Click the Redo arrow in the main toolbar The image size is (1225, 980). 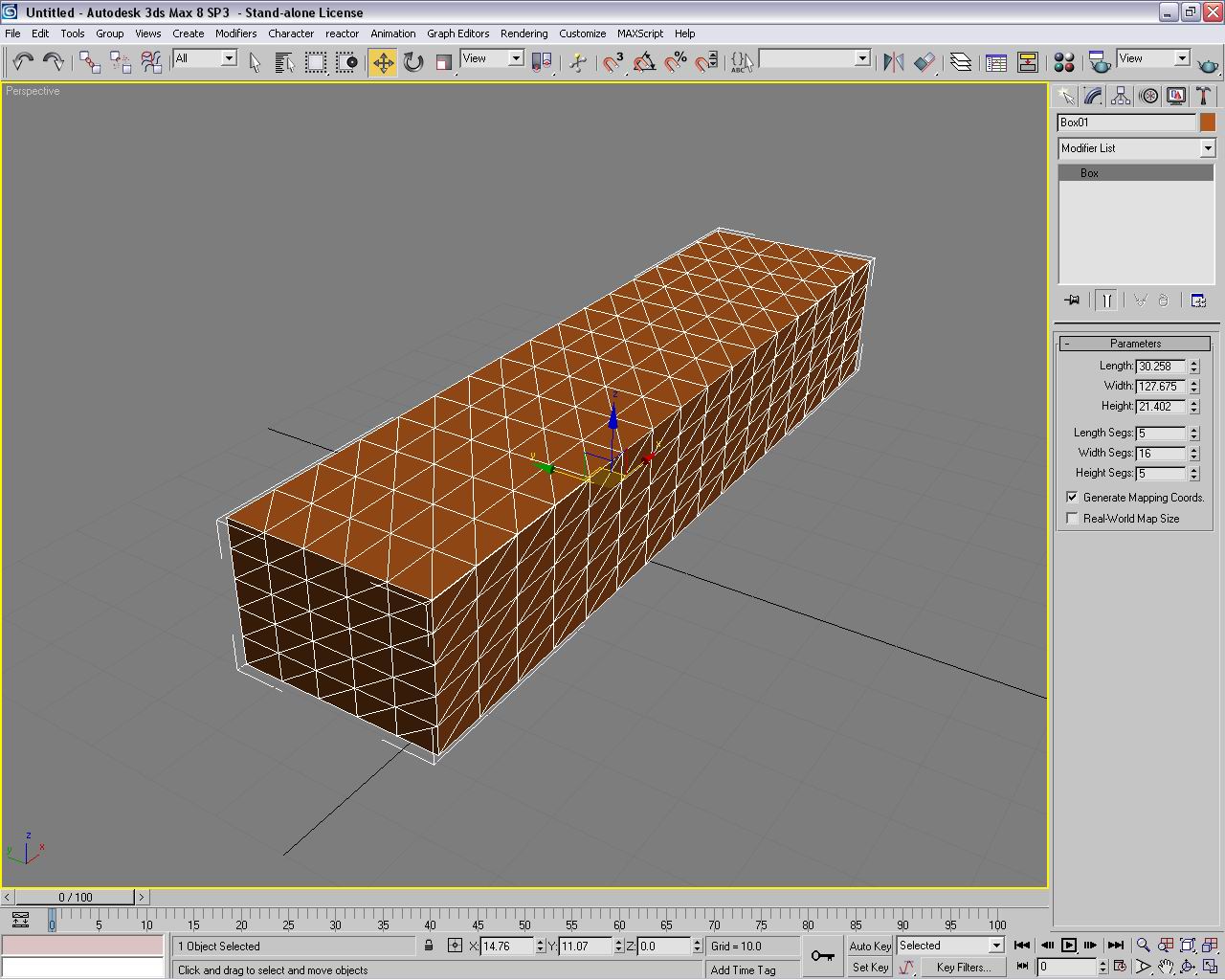pyautogui.click(x=53, y=62)
